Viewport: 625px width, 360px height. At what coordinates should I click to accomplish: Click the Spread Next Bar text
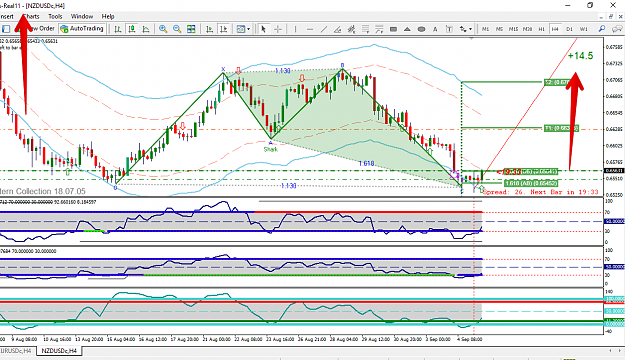(x=540, y=192)
